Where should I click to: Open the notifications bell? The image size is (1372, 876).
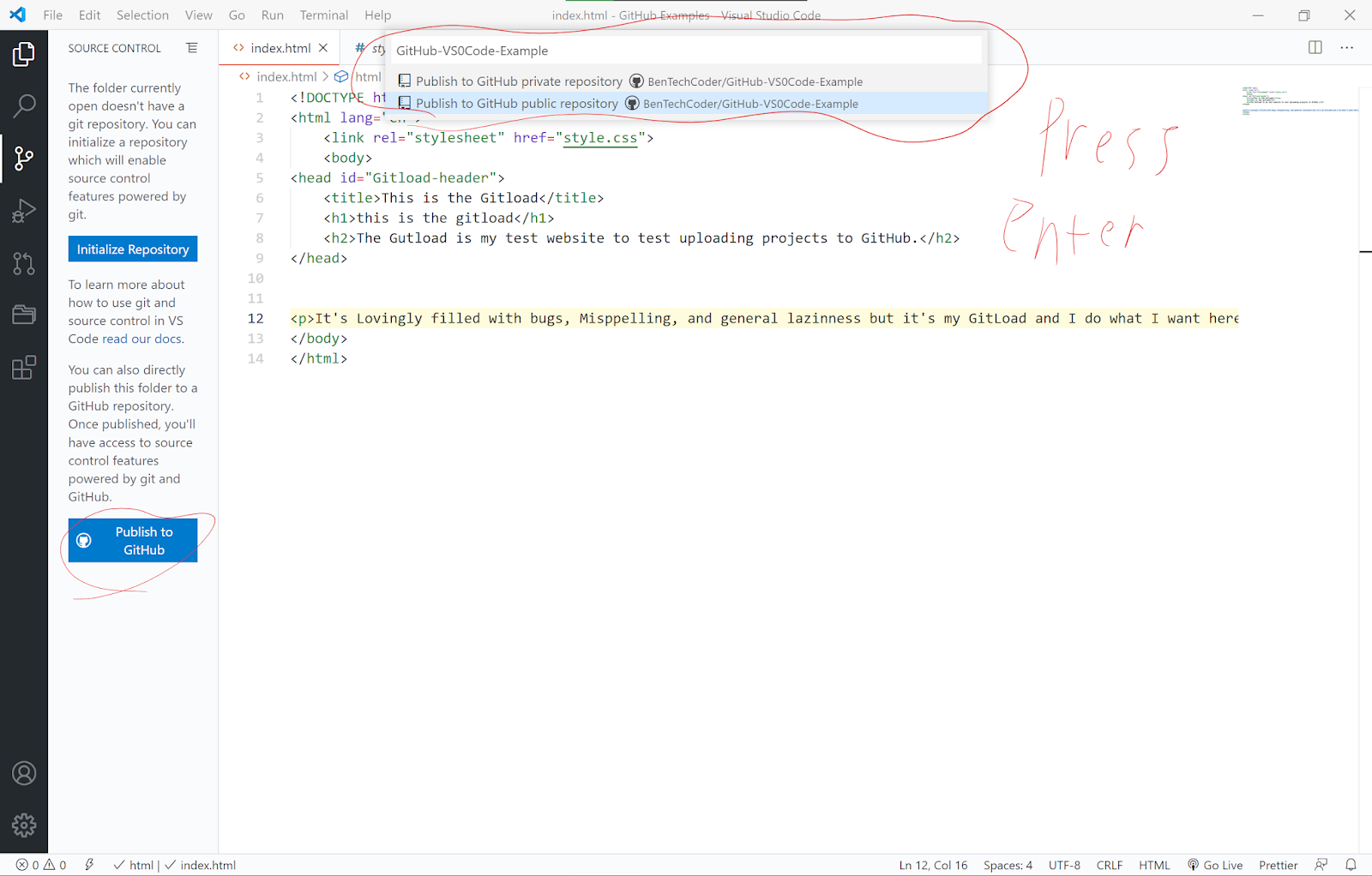coord(1351,865)
